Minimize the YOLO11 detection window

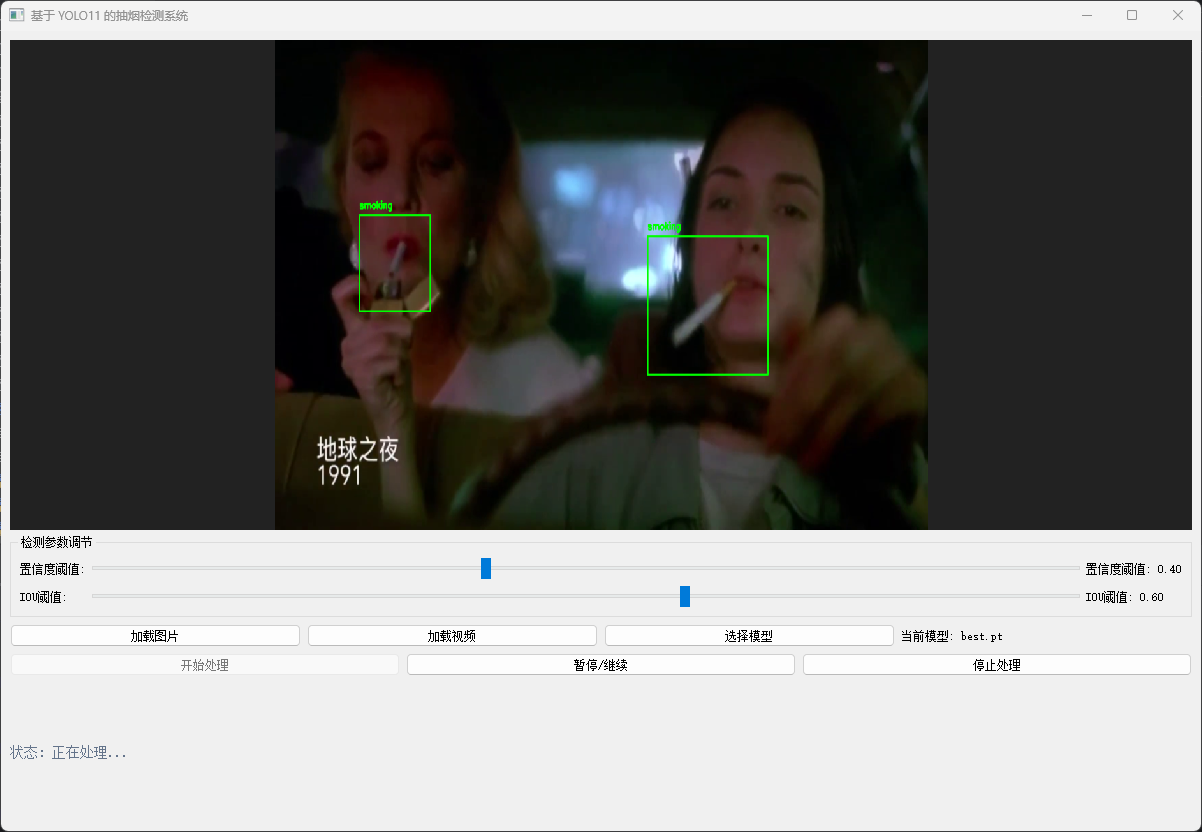point(1086,16)
